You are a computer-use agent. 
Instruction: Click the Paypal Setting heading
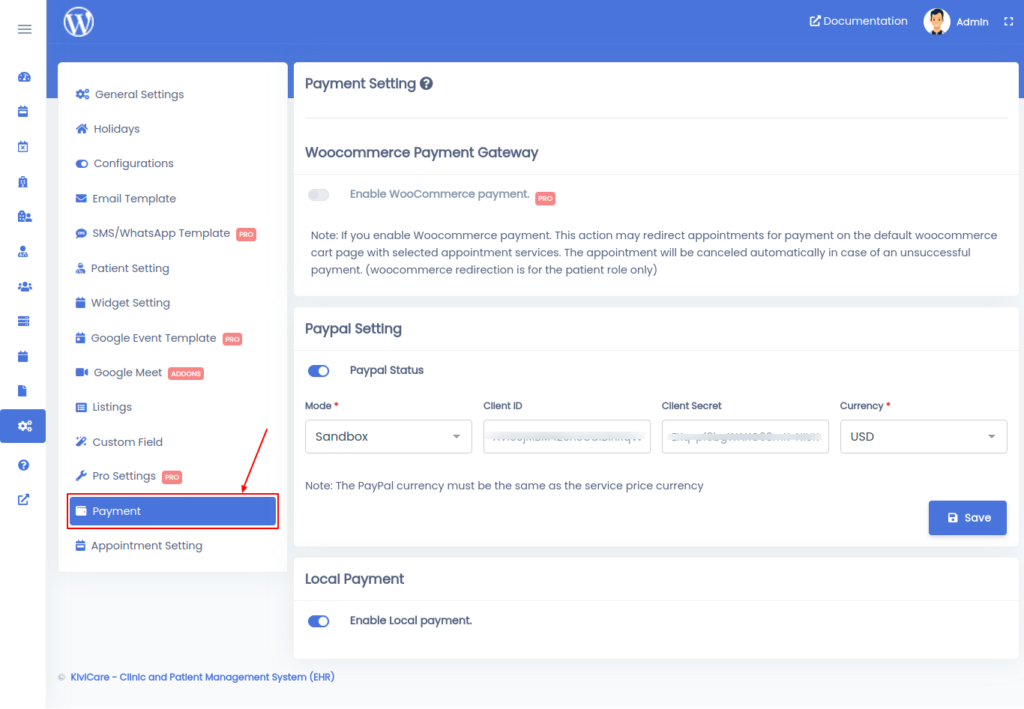(353, 328)
